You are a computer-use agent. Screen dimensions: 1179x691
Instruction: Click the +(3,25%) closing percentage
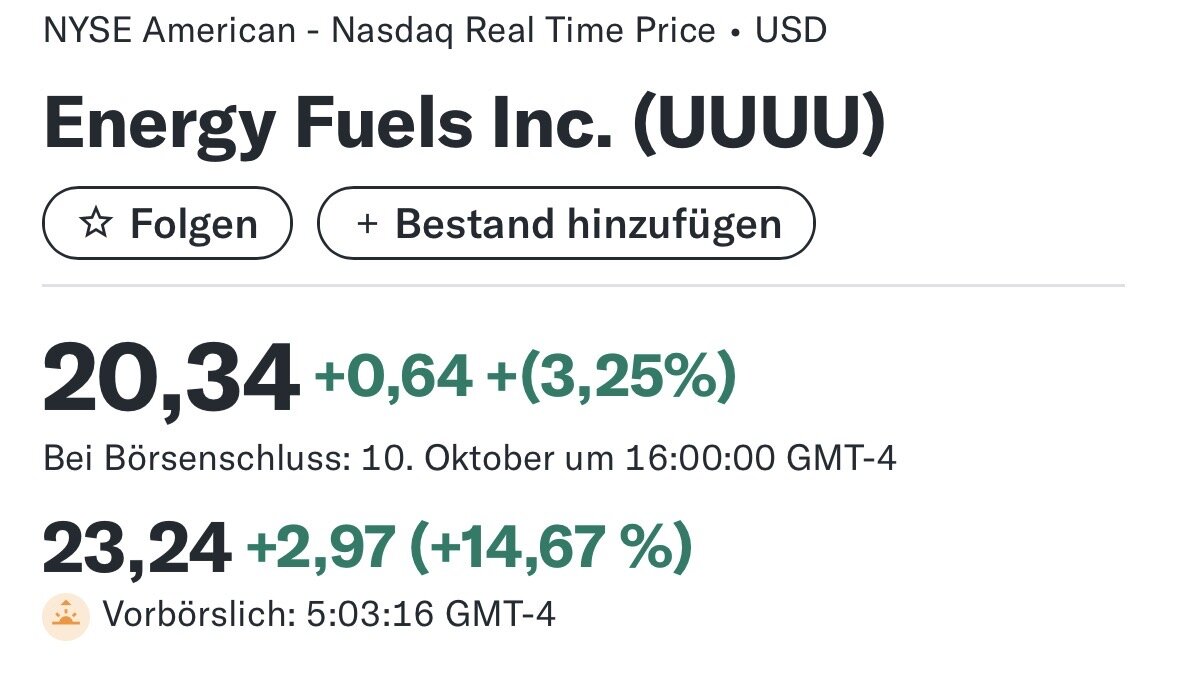click(610, 377)
